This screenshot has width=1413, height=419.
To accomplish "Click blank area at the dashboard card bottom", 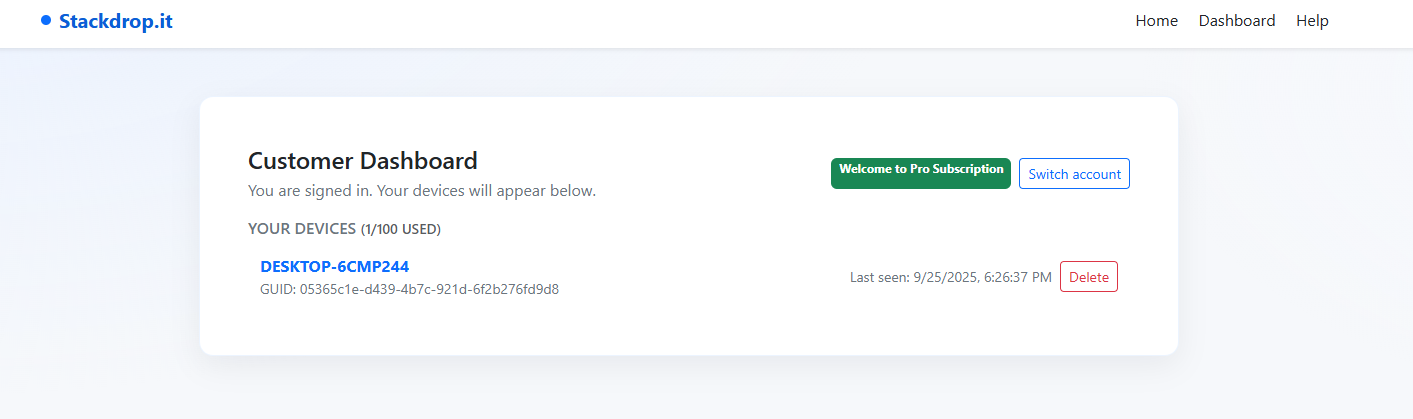I will pyautogui.click(x=688, y=330).
